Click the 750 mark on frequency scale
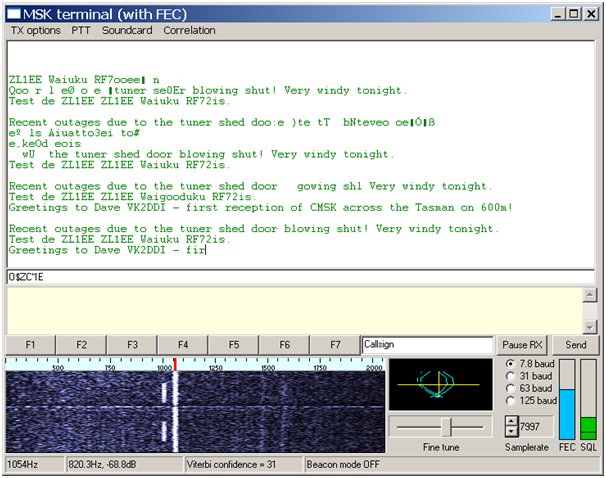Viewport: 606px width, 478px height. [x=110, y=367]
